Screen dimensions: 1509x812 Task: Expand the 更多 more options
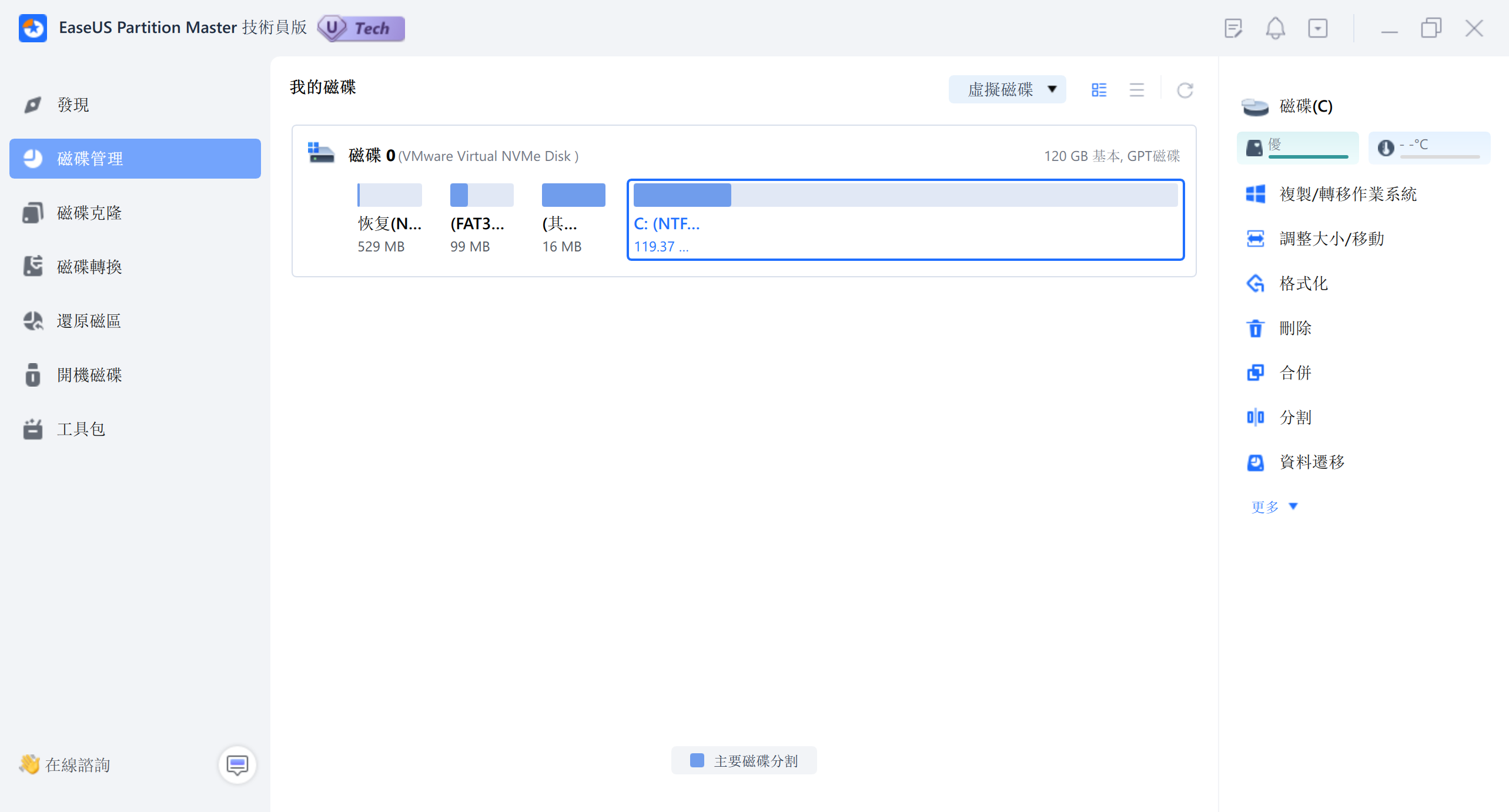[1274, 506]
